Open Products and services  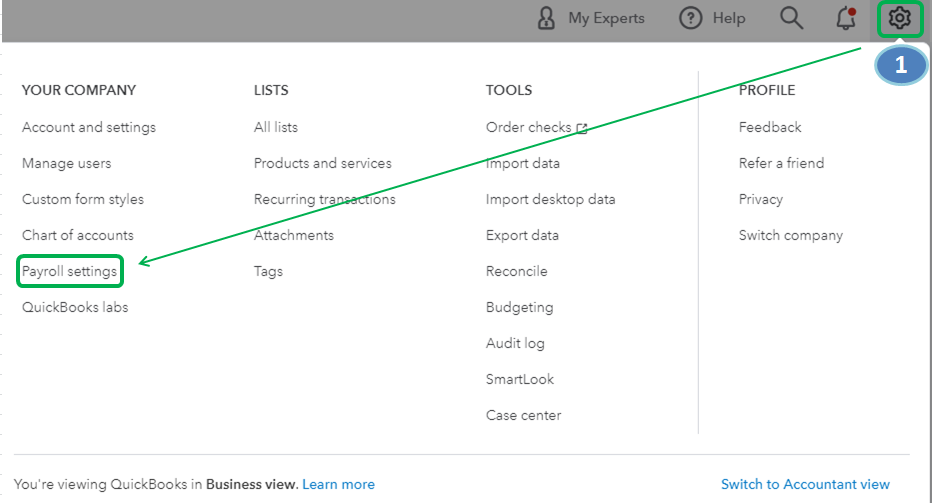click(x=323, y=163)
